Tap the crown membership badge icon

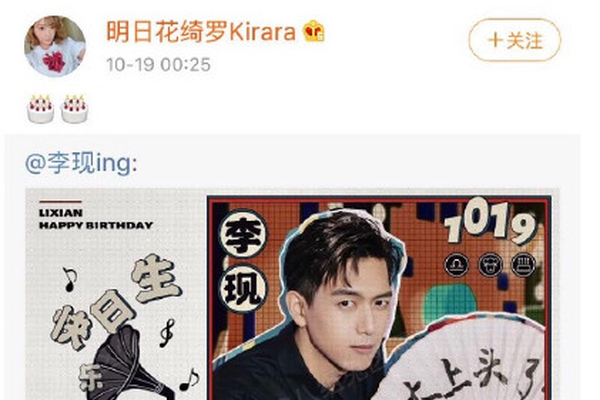[314, 31]
